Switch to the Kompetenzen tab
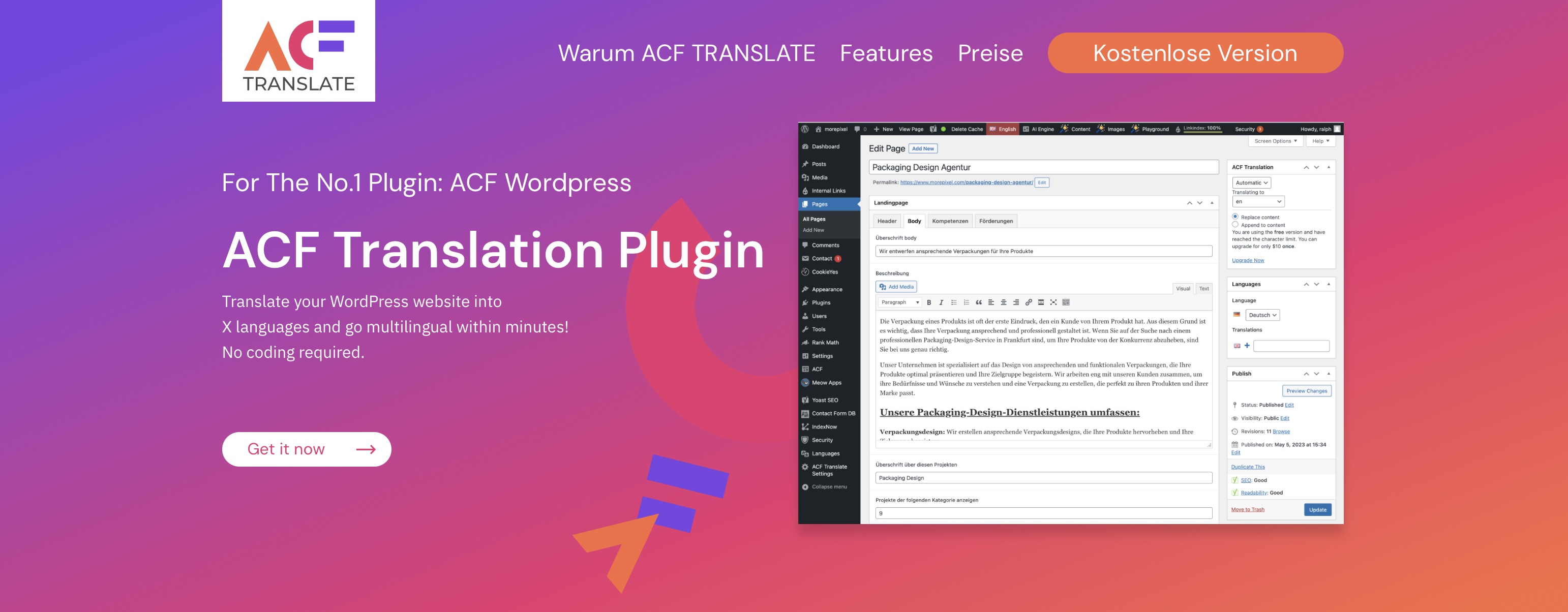Viewport: 1568px width, 612px height. [x=950, y=221]
